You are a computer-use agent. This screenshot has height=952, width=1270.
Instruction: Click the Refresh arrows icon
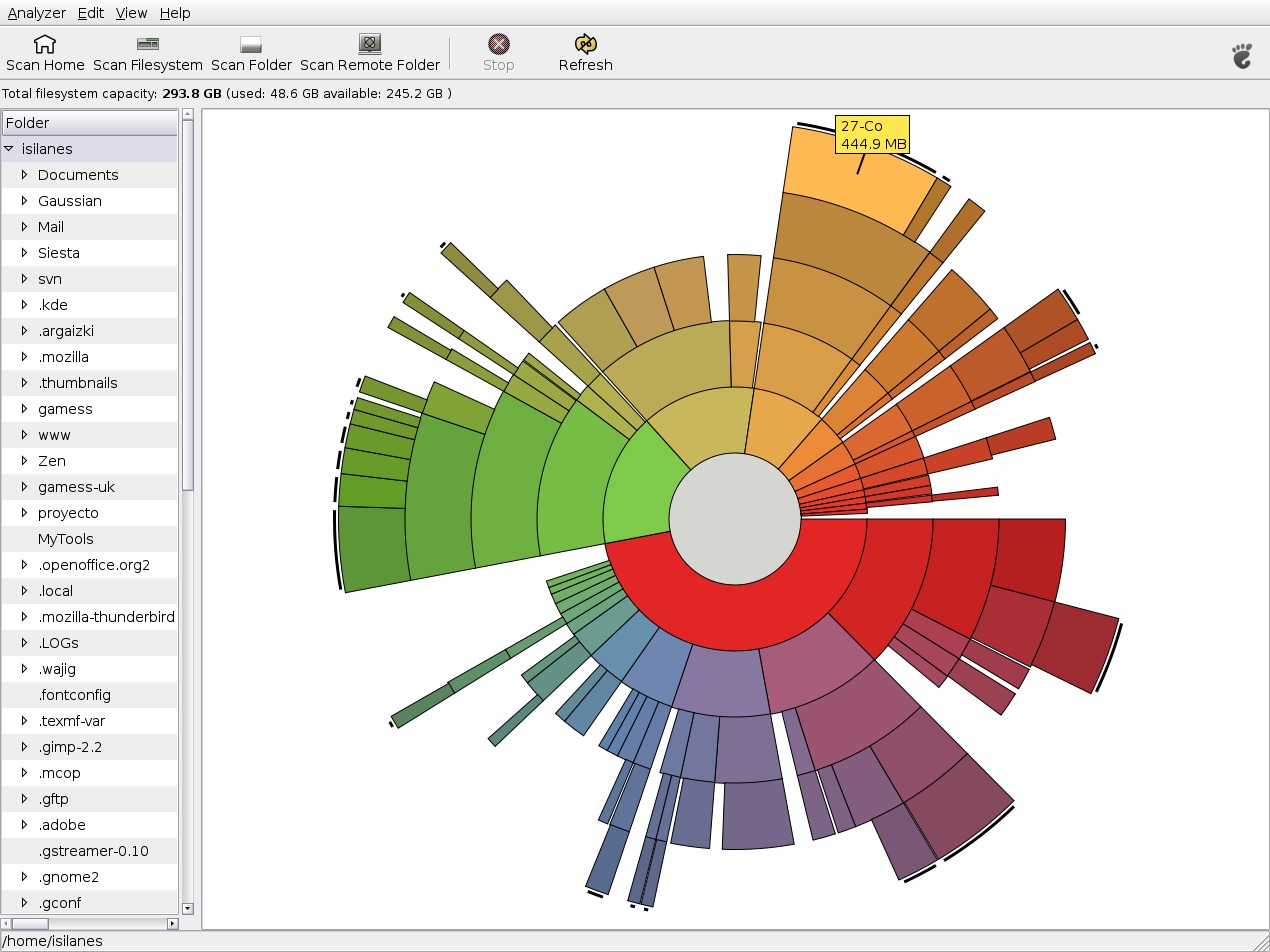[x=585, y=44]
